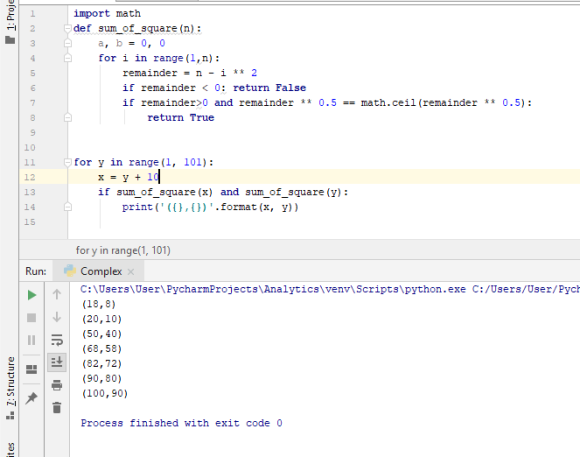
Task: Go up the stack trace with up arrow
Action: tap(57, 295)
